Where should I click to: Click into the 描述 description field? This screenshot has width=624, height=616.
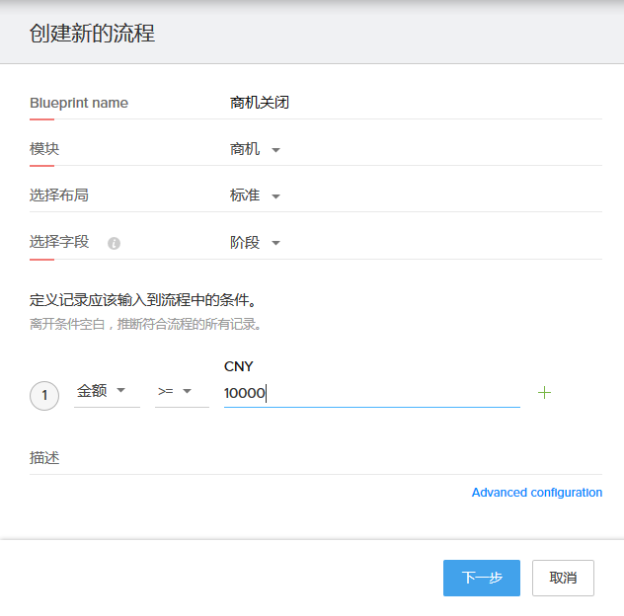click(x=315, y=458)
